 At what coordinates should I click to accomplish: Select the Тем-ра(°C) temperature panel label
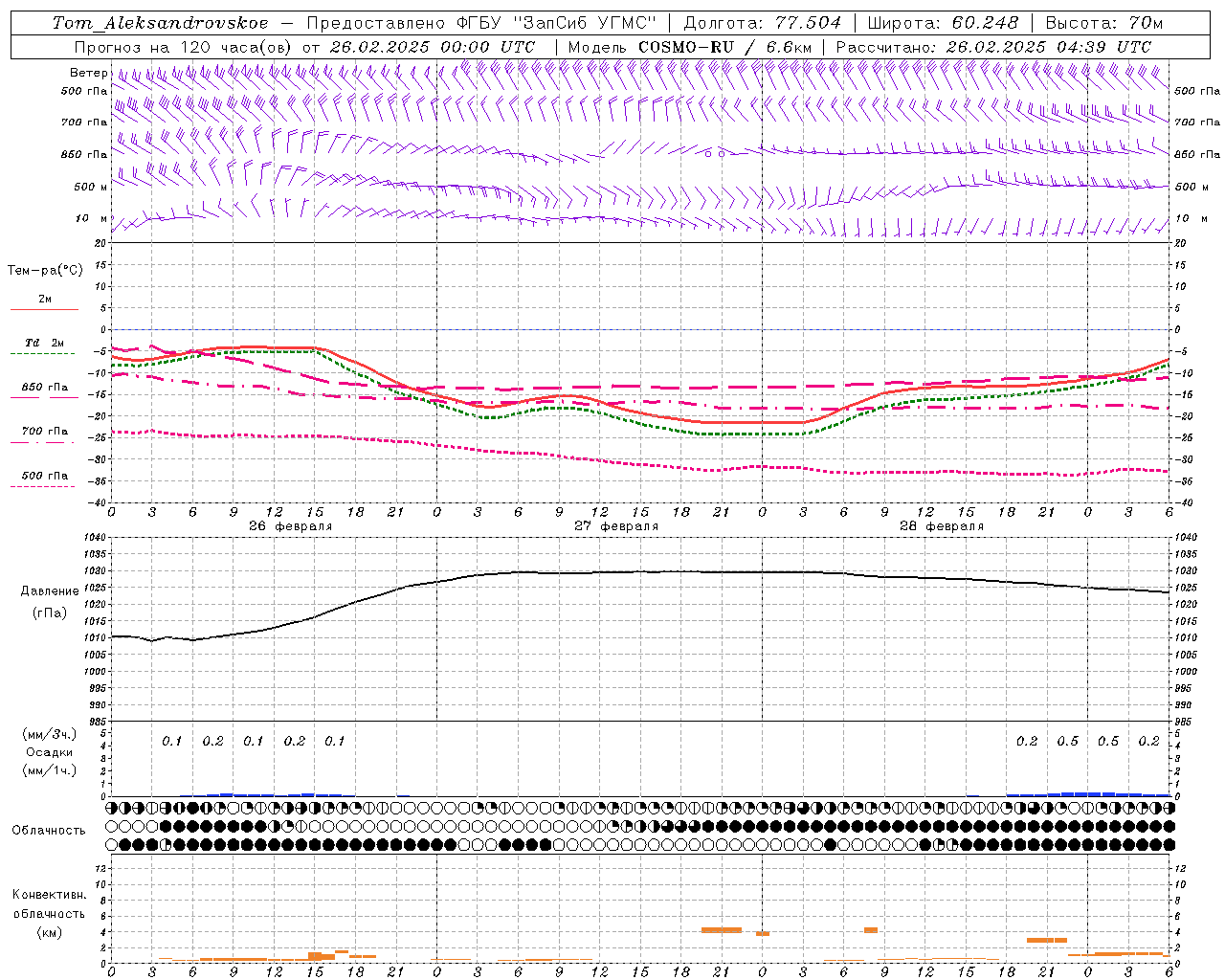point(45,270)
